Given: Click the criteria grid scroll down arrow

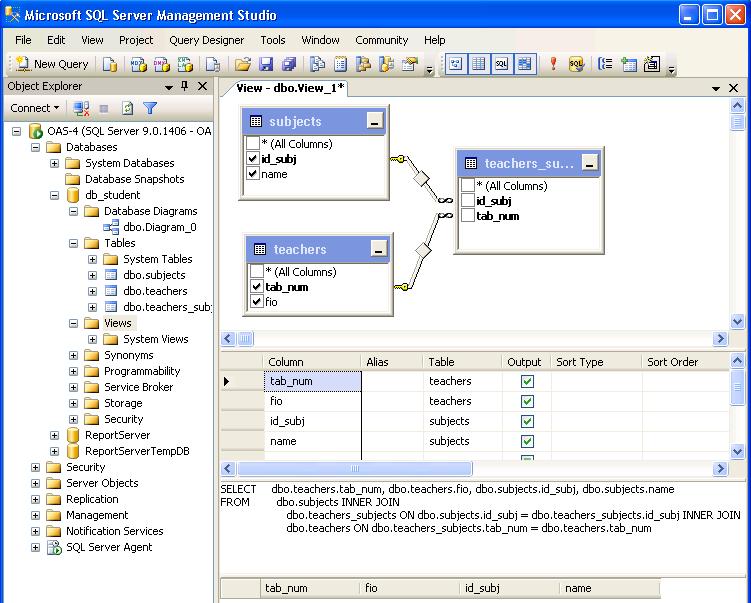Looking at the screenshot, I should tap(738, 451).
